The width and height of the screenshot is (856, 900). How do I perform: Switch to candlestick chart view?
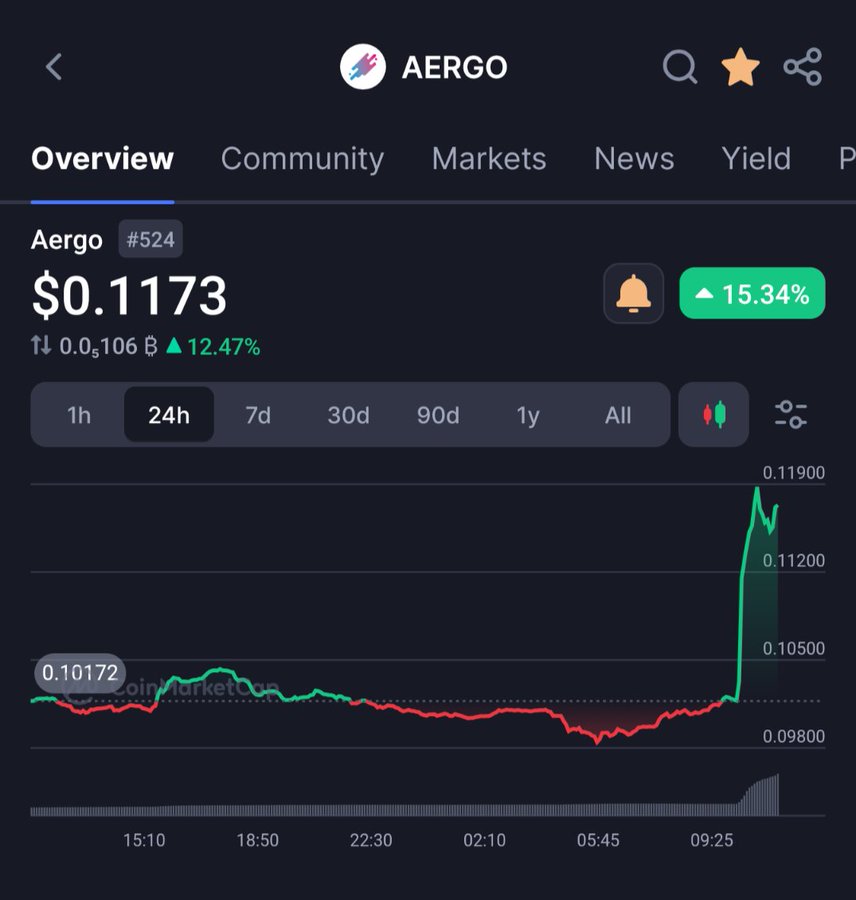[714, 414]
